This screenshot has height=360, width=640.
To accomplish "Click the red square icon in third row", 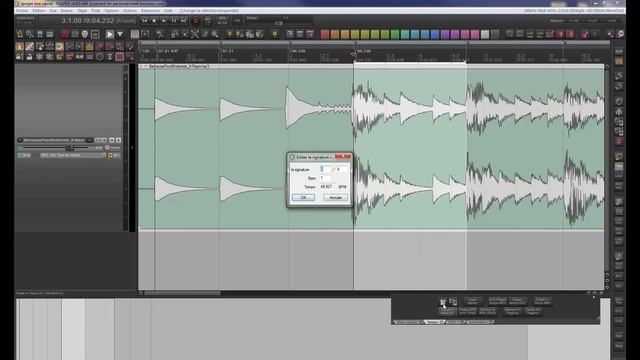I will pos(120,56).
